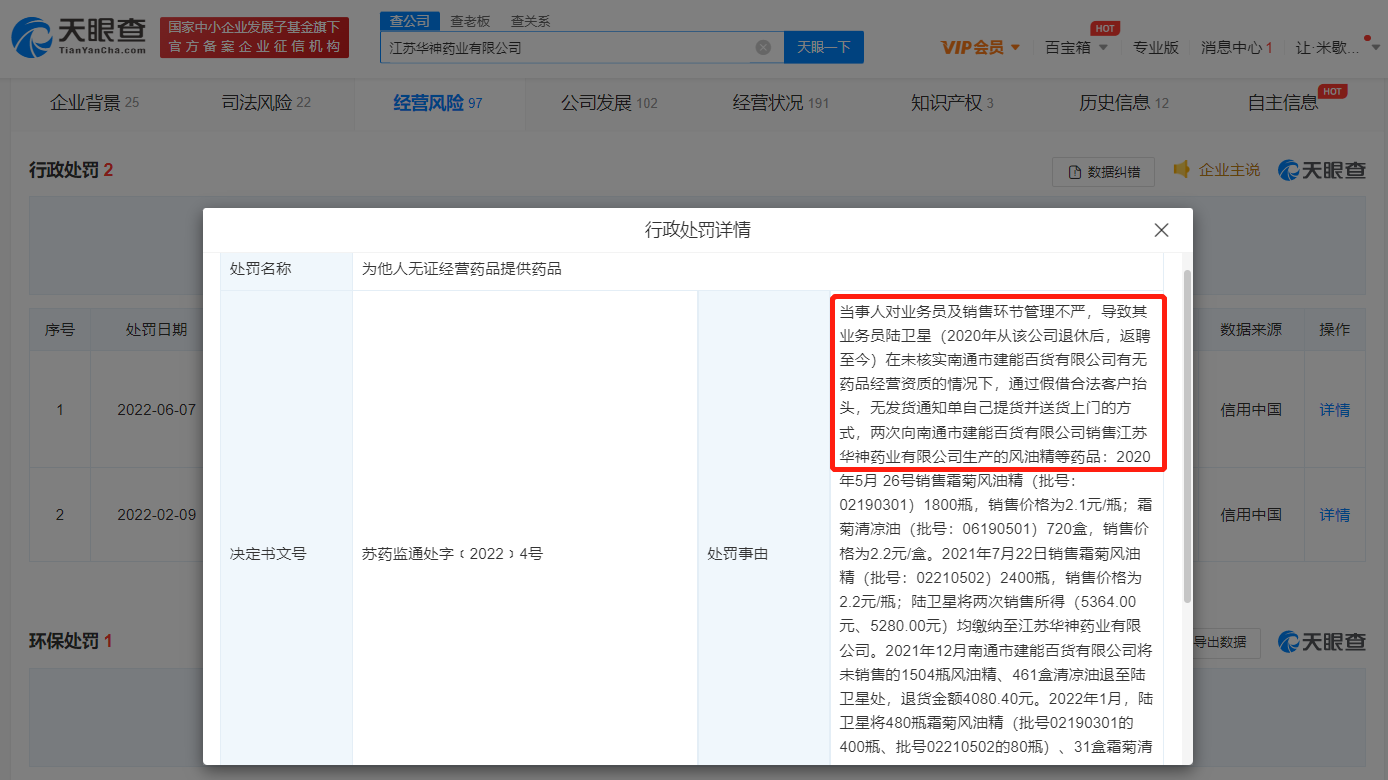Click the date 2022-02-09
1388x780 pixels.
tap(156, 515)
